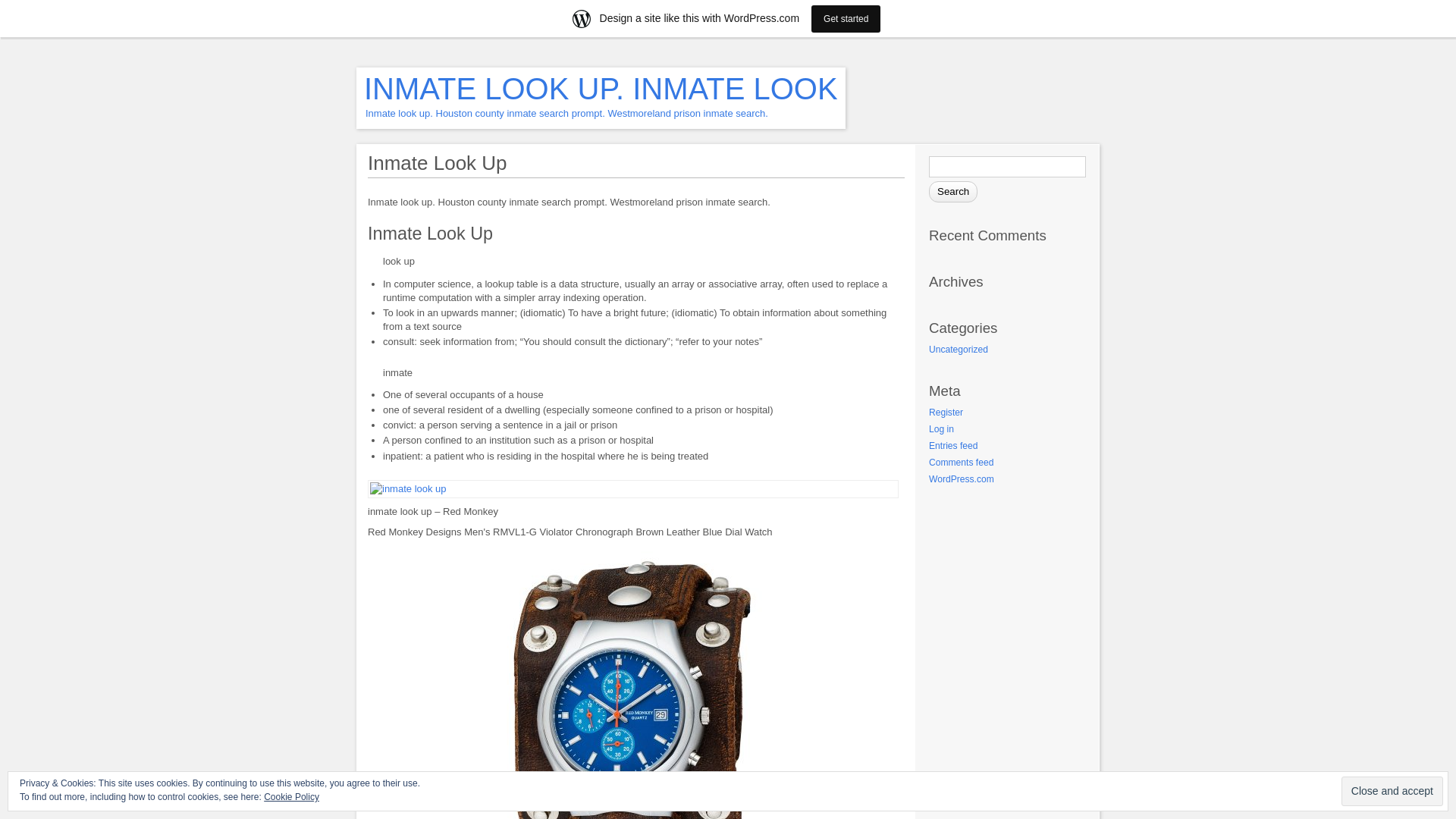The image size is (1456, 819).
Task: Expand the Archives section
Action: (x=955, y=281)
